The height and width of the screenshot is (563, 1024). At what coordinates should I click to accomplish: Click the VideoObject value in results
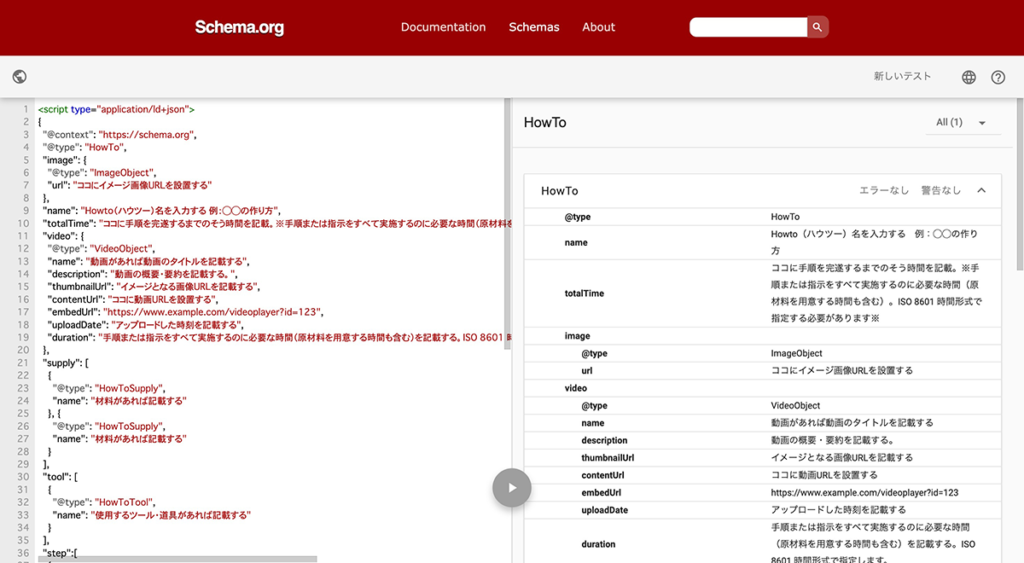pos(795,406)
